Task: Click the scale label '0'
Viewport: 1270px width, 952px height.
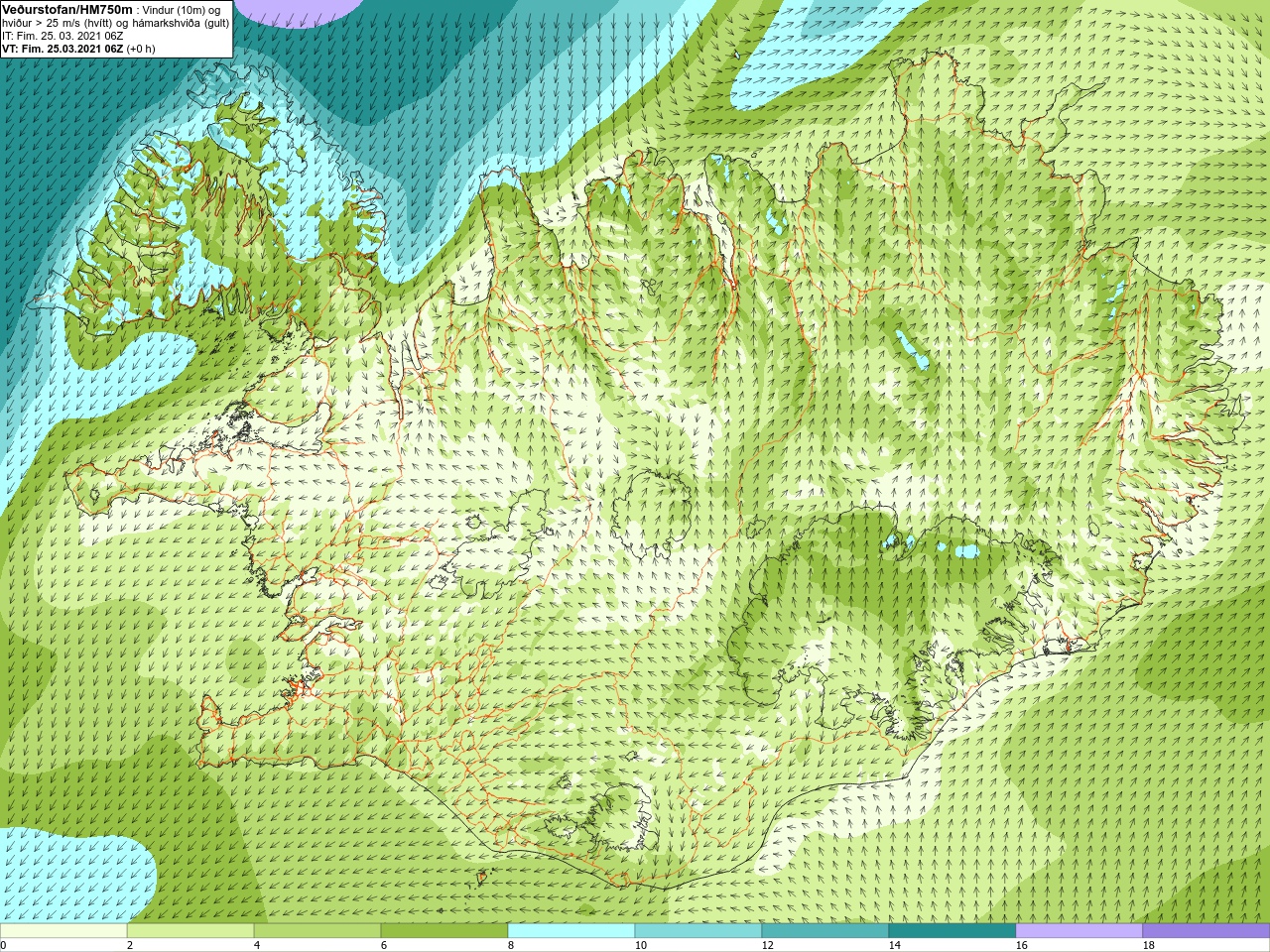Action: click(x=3, y=945)
